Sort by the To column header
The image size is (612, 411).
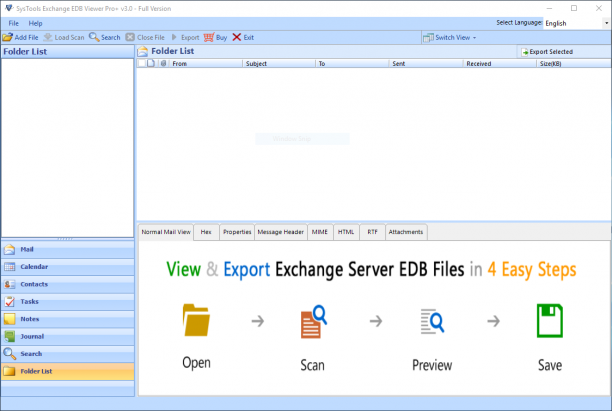[352, 64]
